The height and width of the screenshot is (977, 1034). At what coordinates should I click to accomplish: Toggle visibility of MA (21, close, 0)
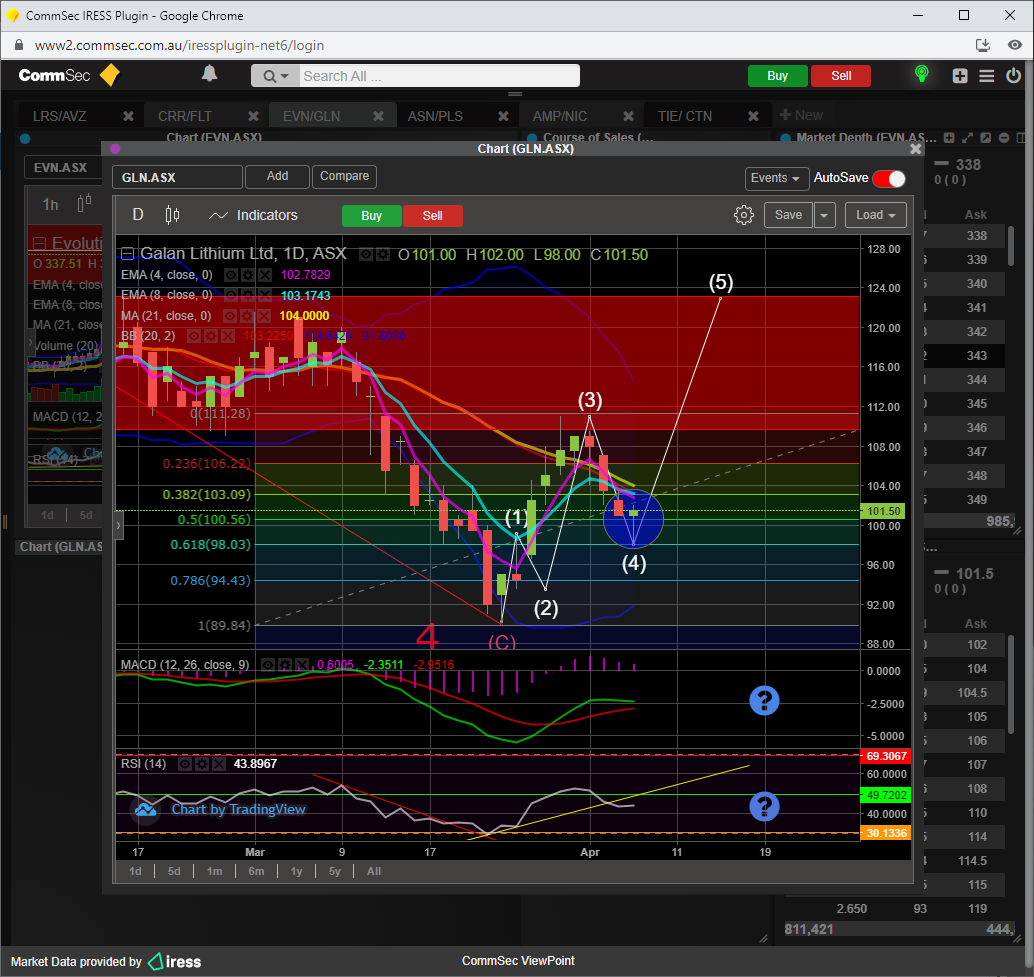click(229, 316)
